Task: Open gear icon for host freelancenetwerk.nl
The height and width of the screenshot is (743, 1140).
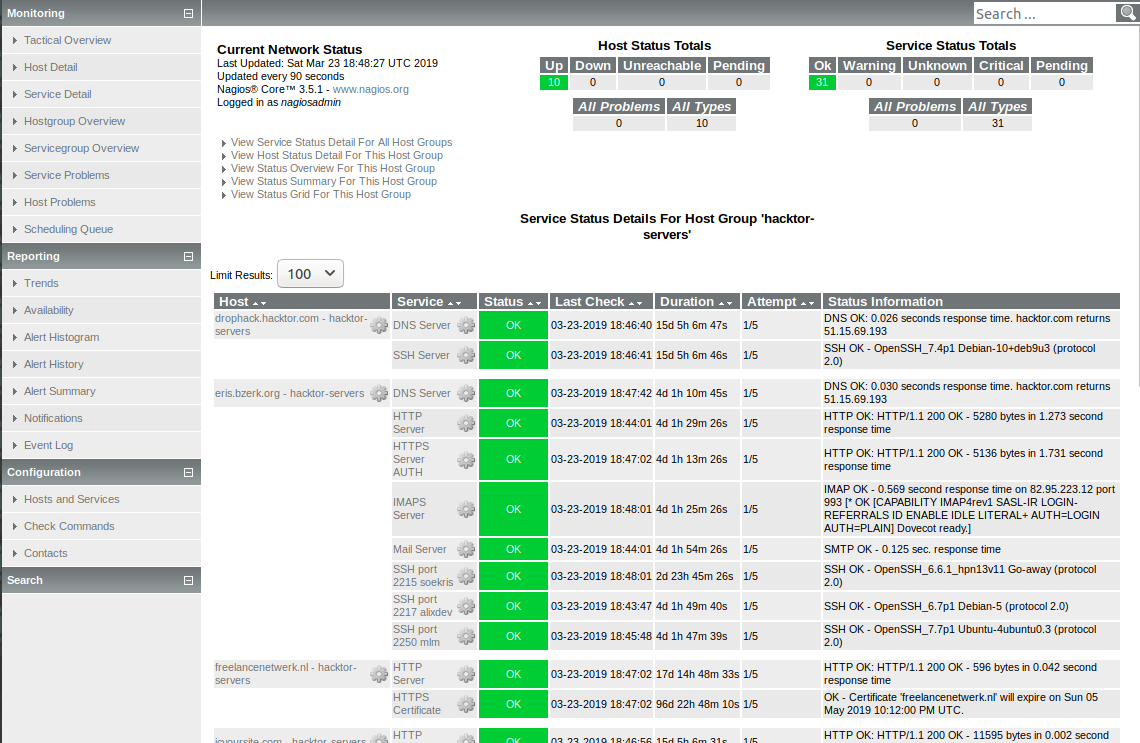Action: (x=379, y=674)
